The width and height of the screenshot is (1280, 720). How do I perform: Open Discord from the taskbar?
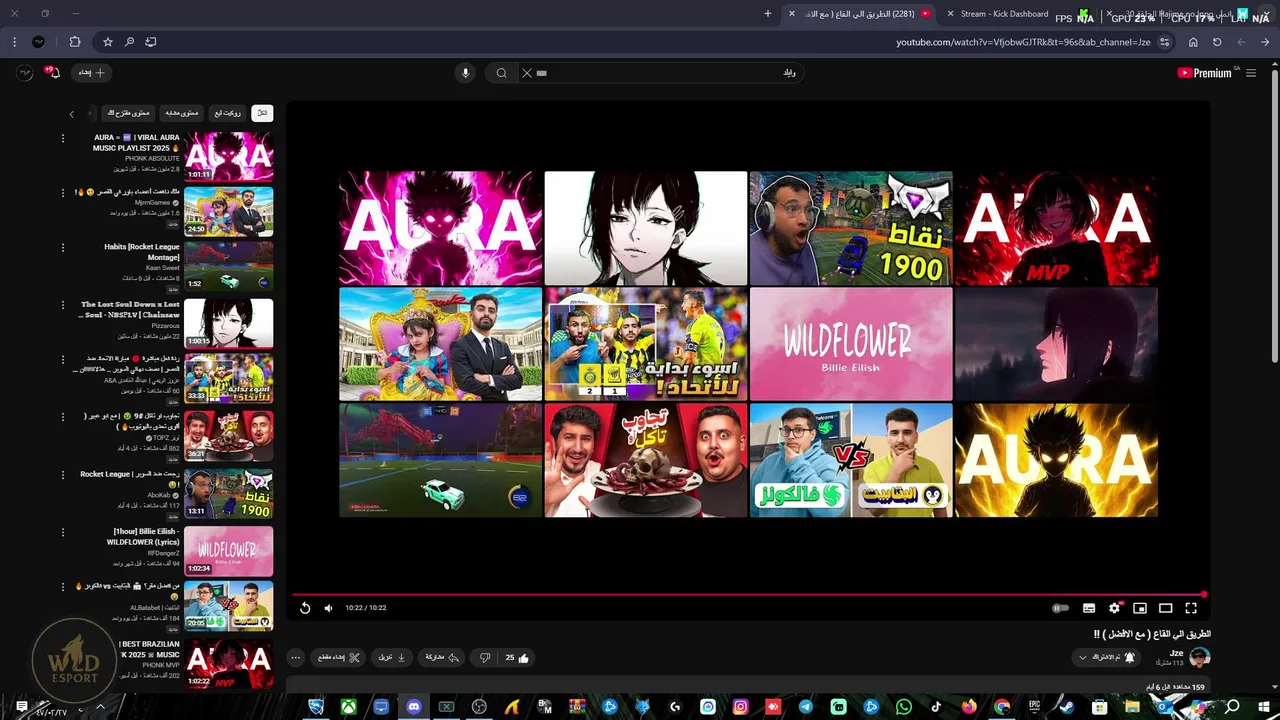[x=414, y=707]
